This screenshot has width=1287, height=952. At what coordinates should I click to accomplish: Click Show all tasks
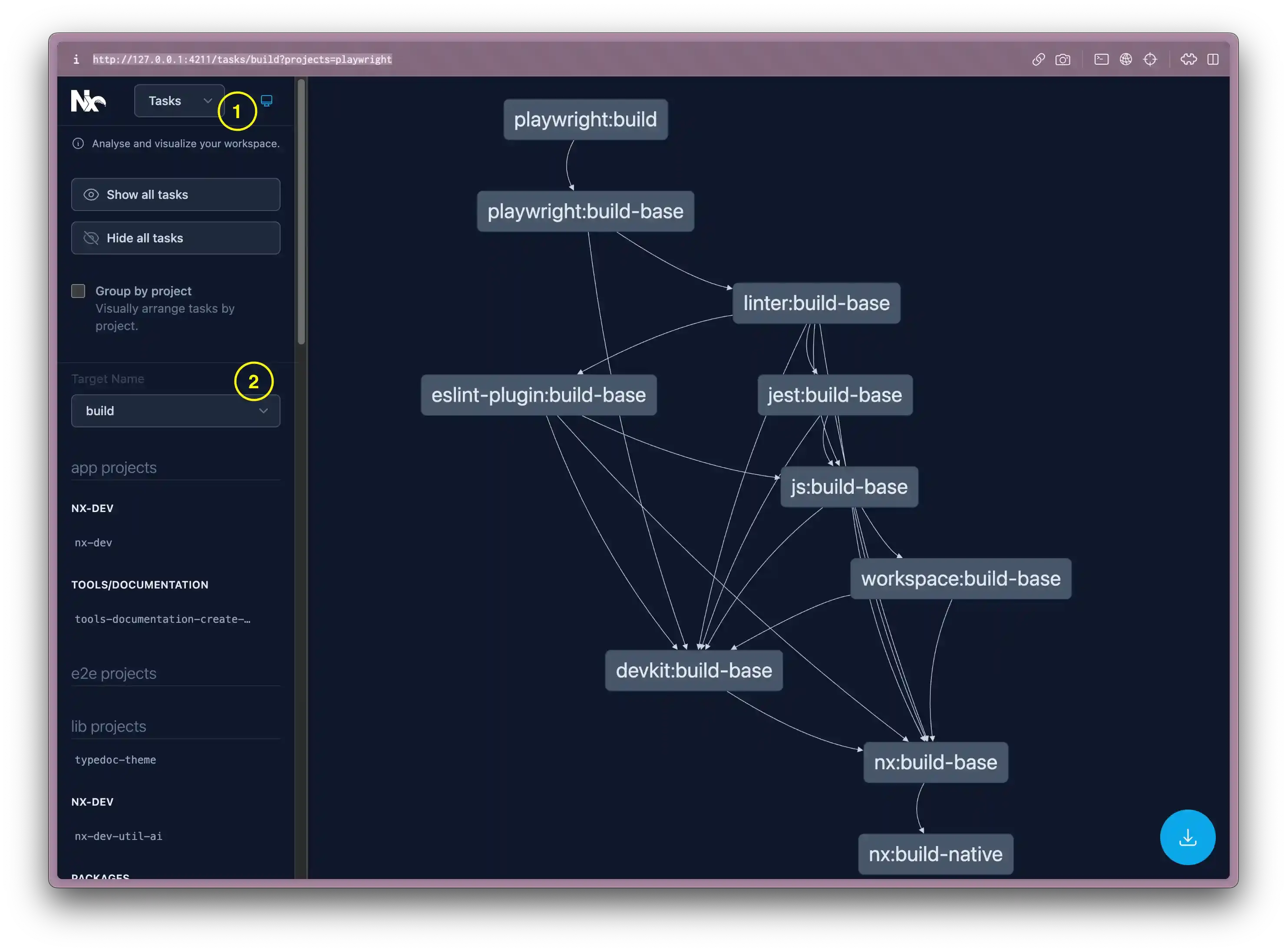[175, 194]
